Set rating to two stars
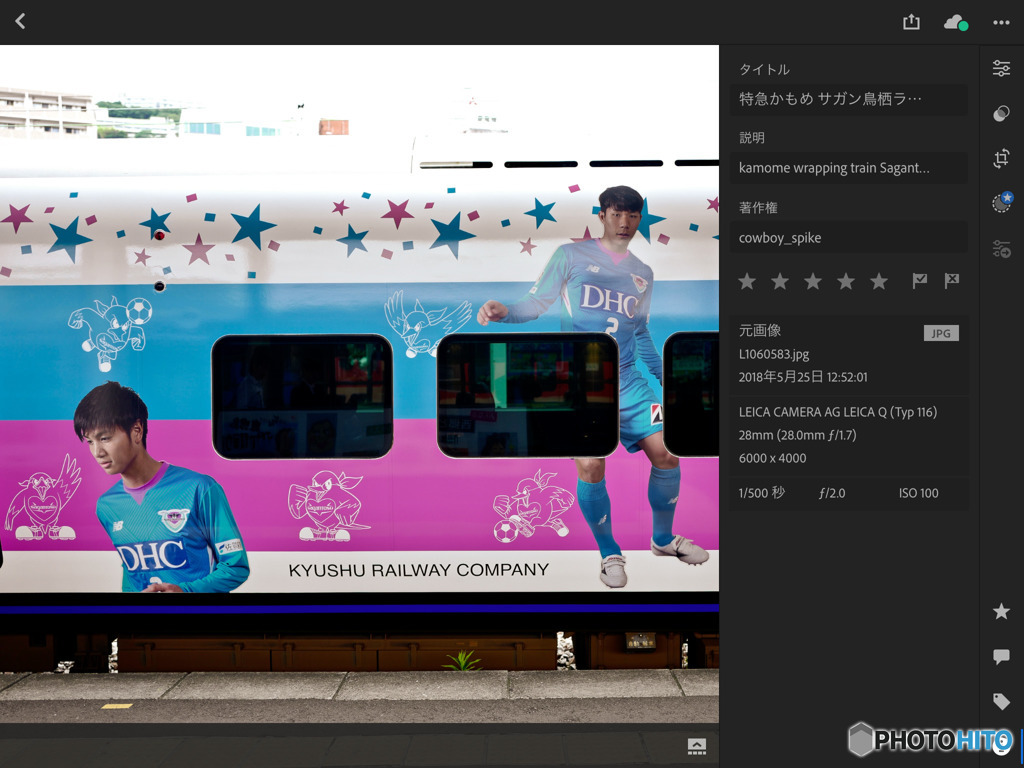Viewport: 1024px width, 768px height. 780,281
